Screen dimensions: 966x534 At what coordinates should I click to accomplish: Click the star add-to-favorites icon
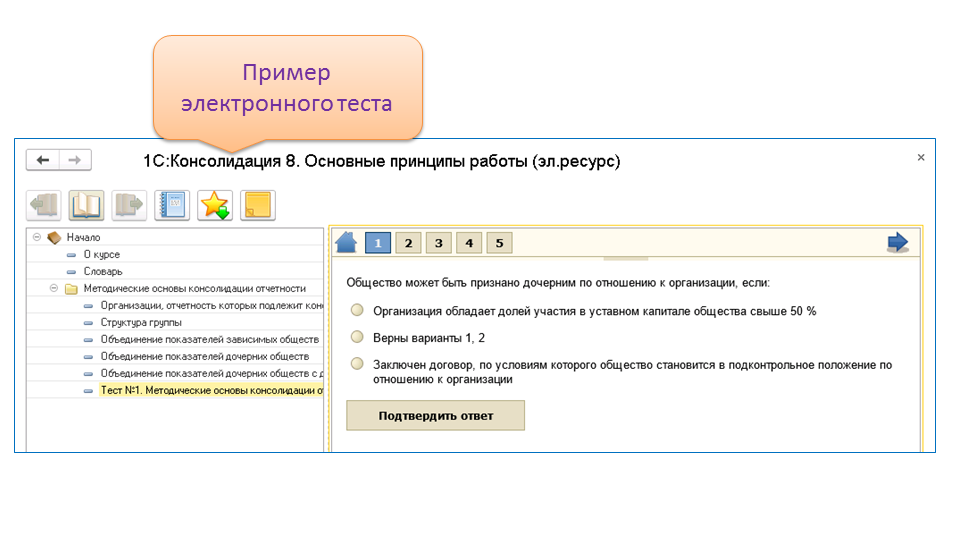[x=215, y=205]
